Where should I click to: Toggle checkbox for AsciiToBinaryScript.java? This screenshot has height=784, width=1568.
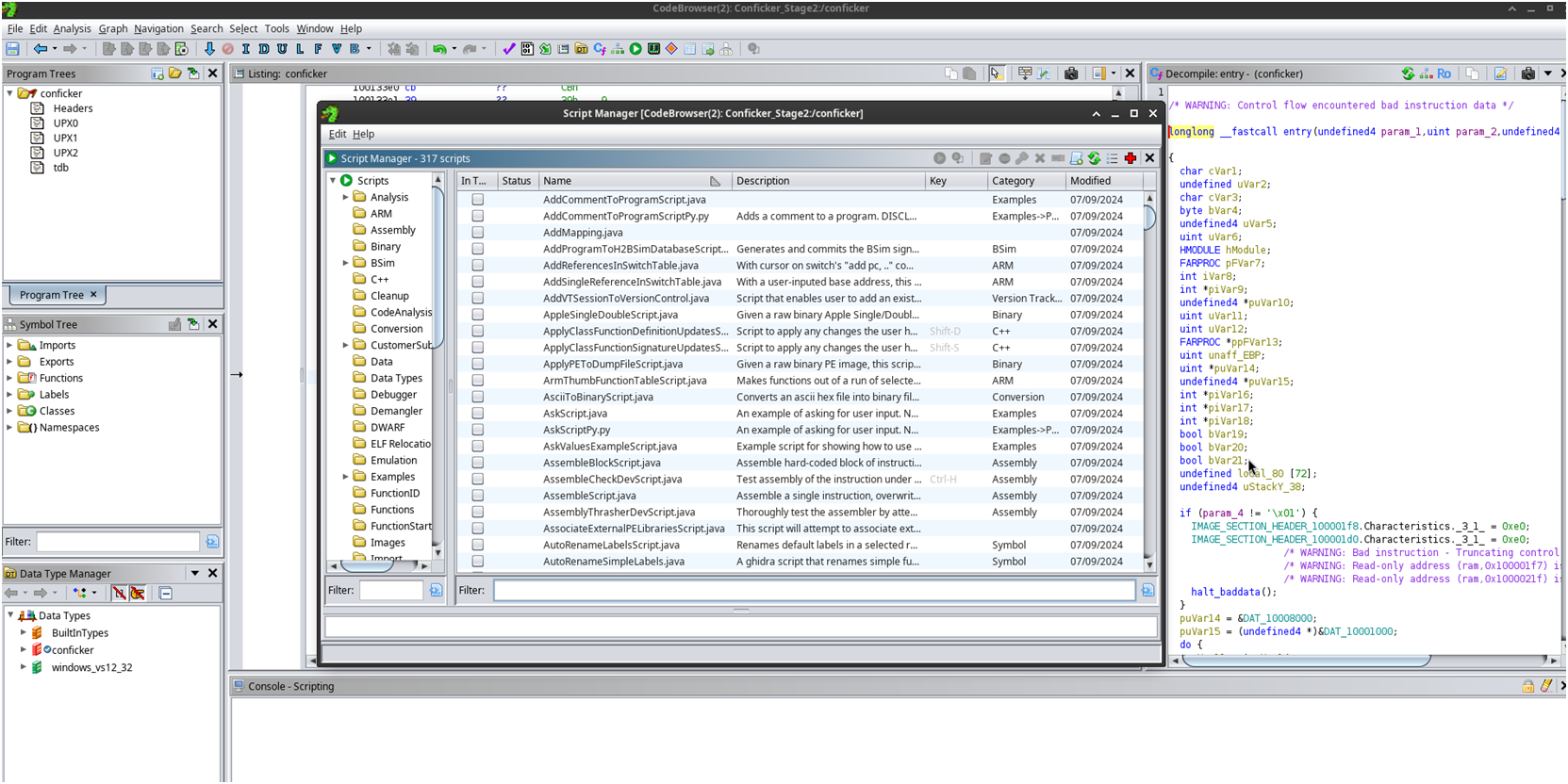478,397
